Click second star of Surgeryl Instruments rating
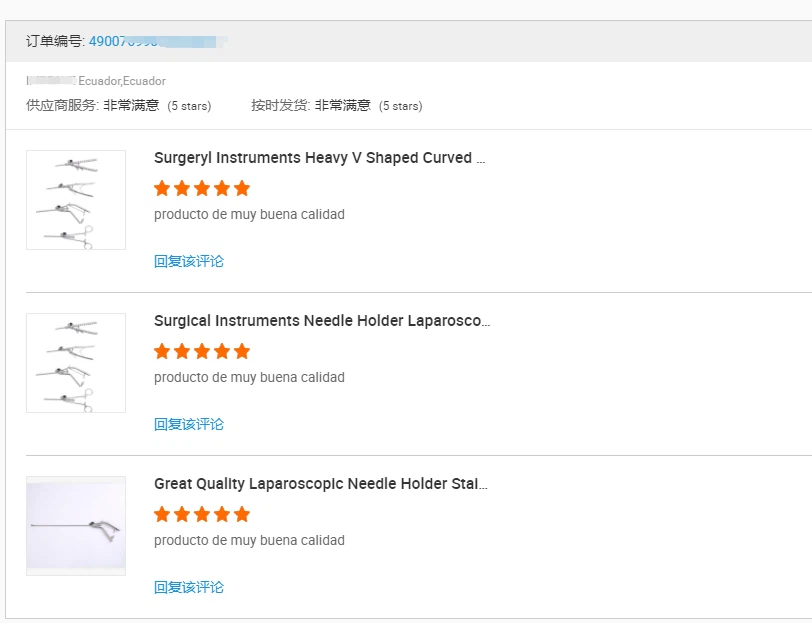This screenshot has width=812, height=623. tap(182, 188)
